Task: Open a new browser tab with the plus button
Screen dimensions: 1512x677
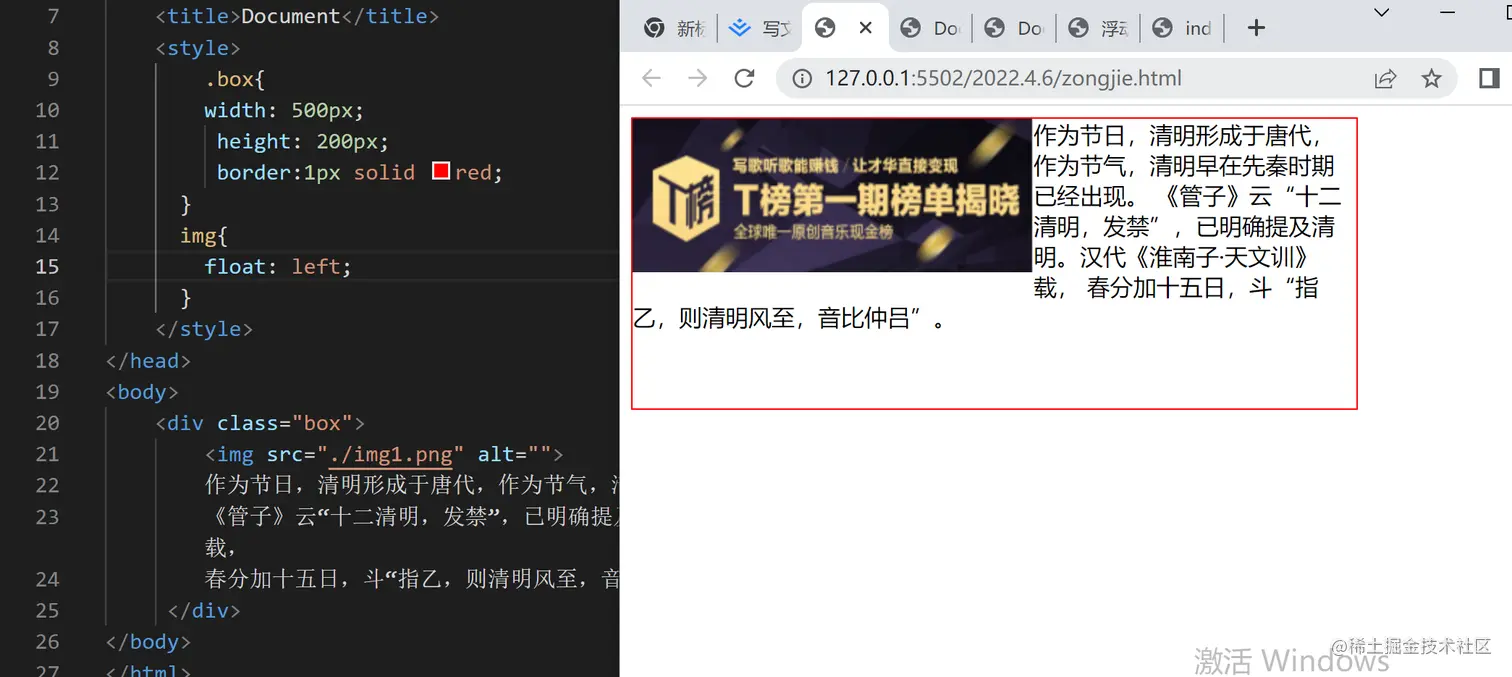Action: point(1257,28)
